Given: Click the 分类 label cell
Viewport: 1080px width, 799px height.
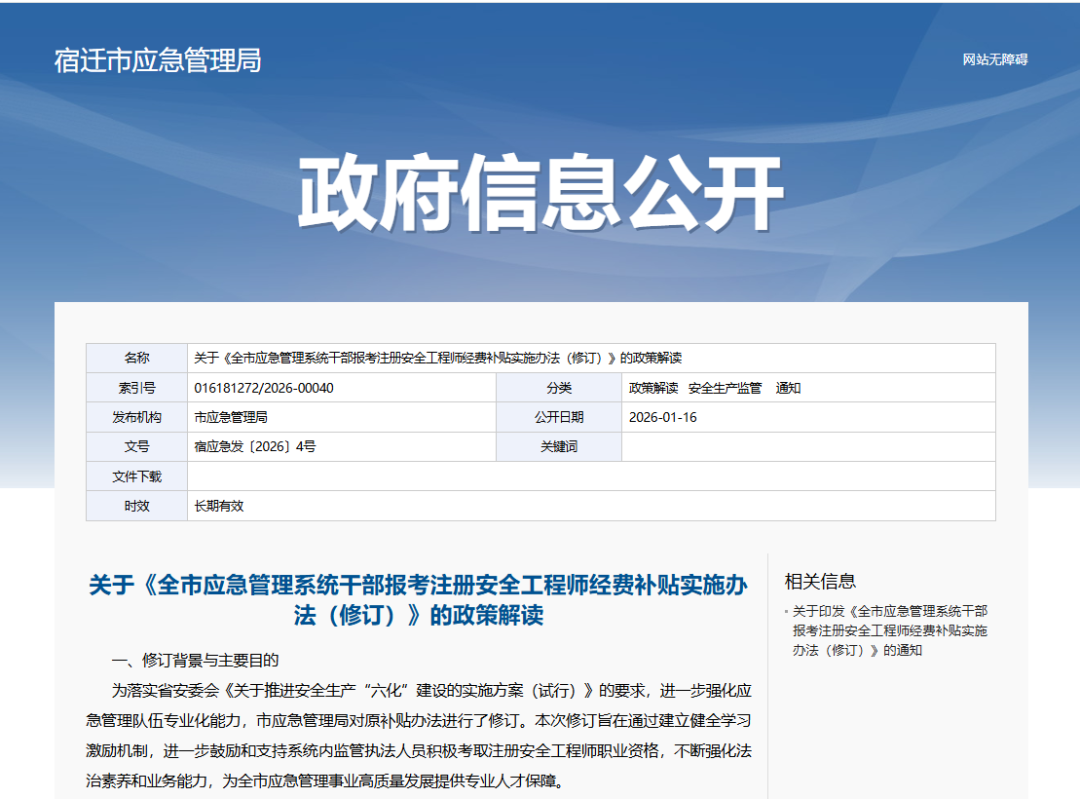Looking at the screenshot, I should (558, 388).
